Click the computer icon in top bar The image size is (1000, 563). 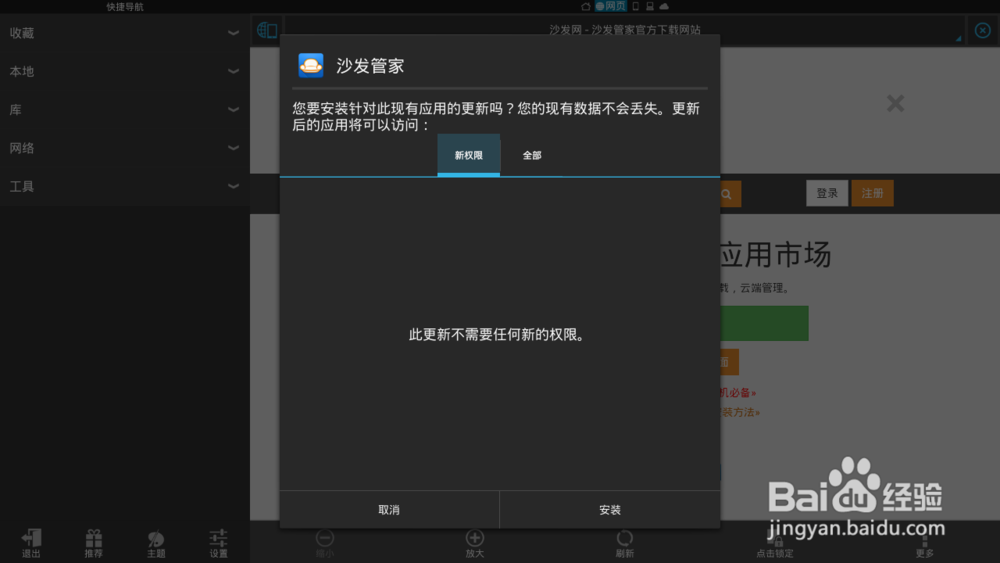point(649,6)
